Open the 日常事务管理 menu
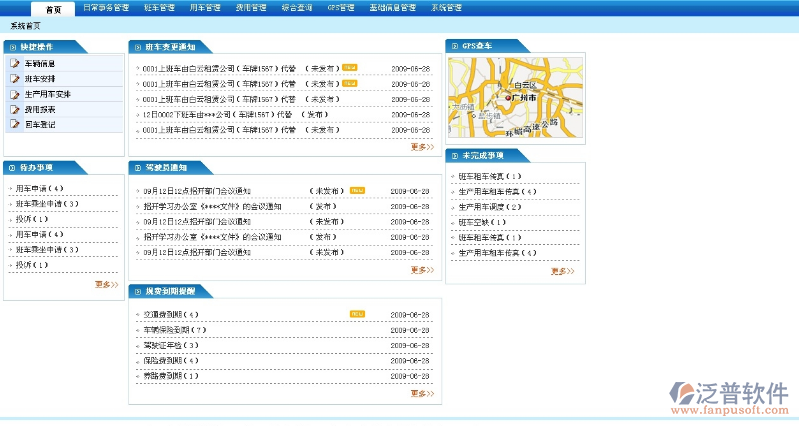Viewport: 799px width, 426px height. pyautogui.click(x=105, y=7)
